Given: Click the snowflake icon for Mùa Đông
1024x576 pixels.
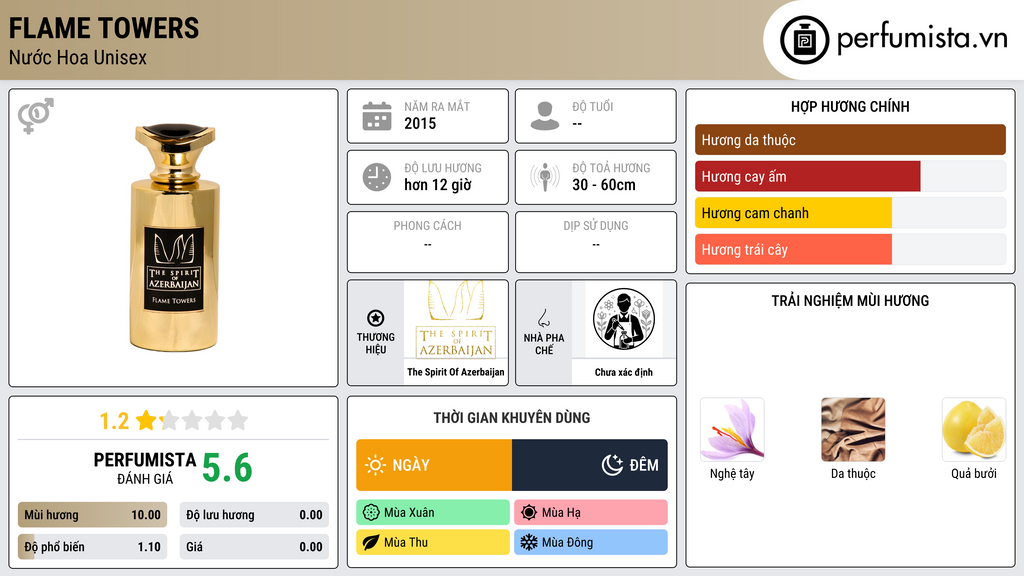Looking at the screenshot, I should click(x=529, y=542).
